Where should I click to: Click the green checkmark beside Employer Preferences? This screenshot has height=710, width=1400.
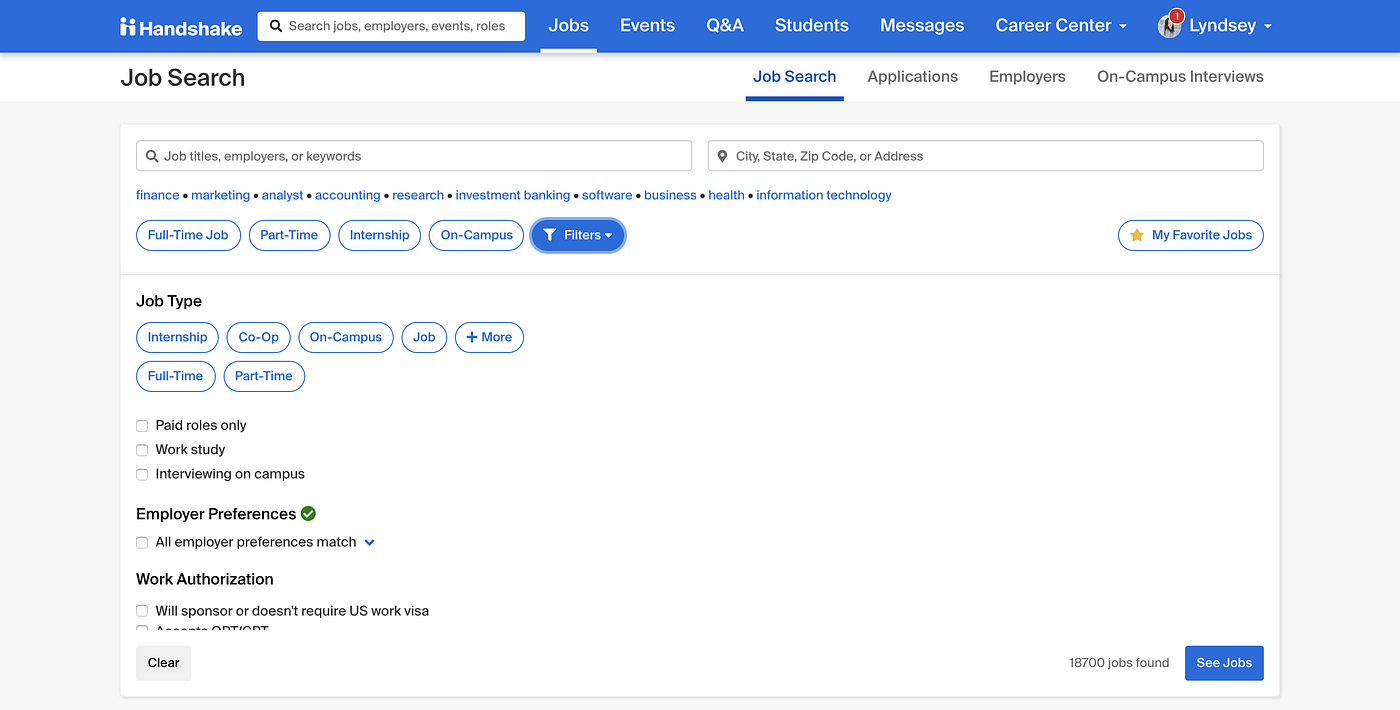tap(308, 513)
